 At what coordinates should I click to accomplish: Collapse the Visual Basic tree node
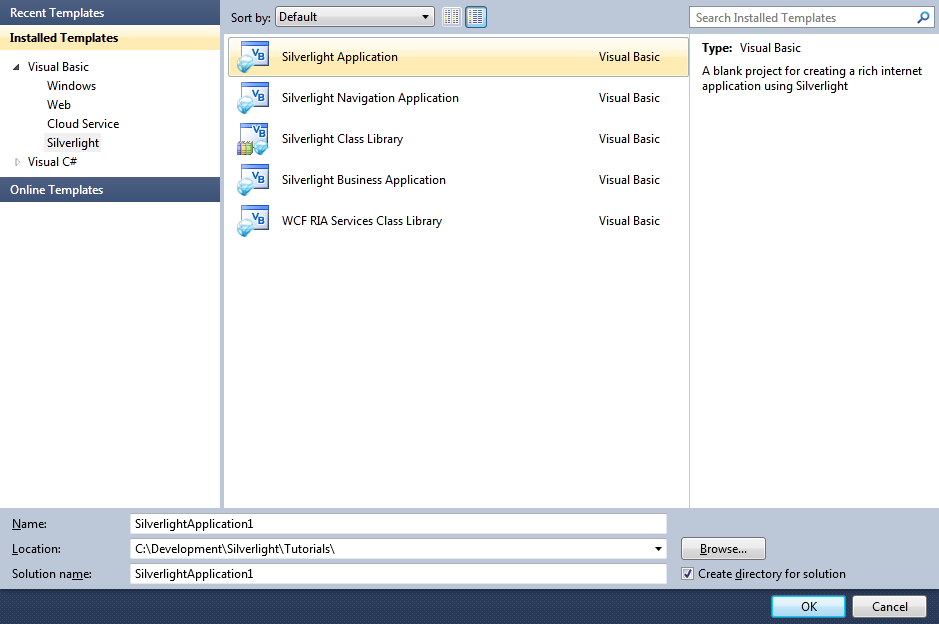pos(16,67)
